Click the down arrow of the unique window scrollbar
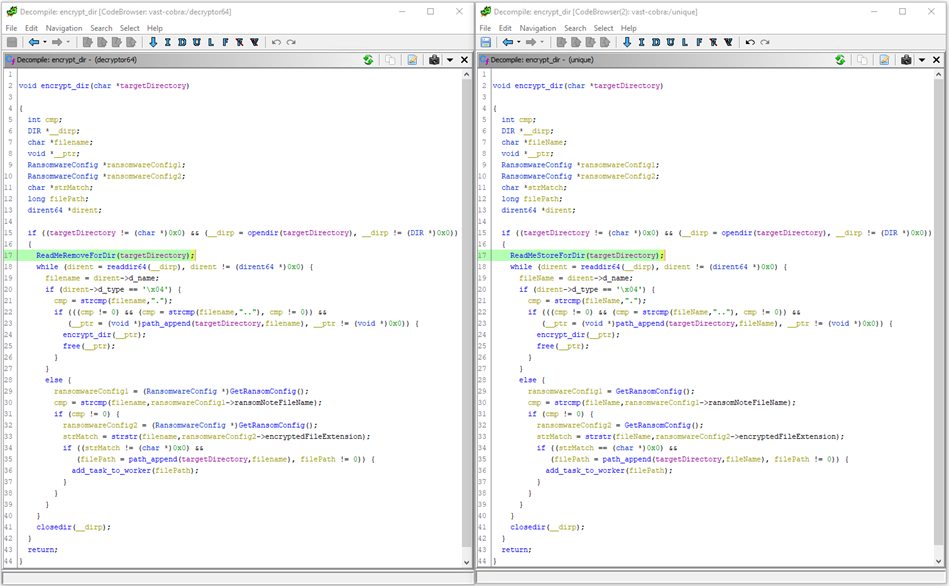 pos(938,561)
